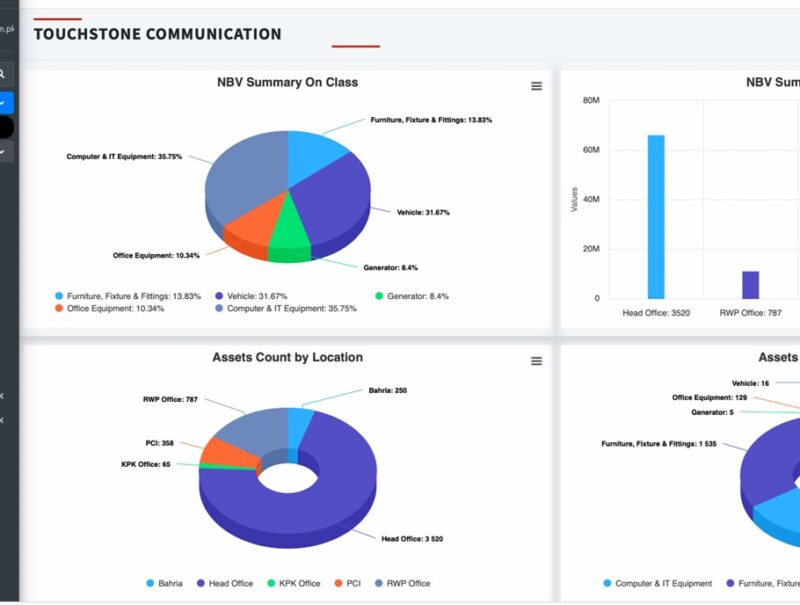The image size is (800, 605).
Task: Expand the gray chevron dropdown in the sidebar
Action: coord(4,152)
